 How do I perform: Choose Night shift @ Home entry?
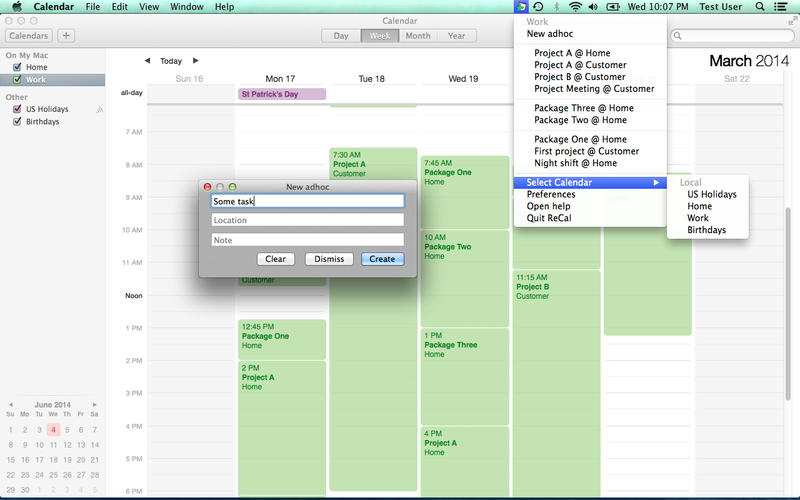pyautogui.click(x=590, y=163)
